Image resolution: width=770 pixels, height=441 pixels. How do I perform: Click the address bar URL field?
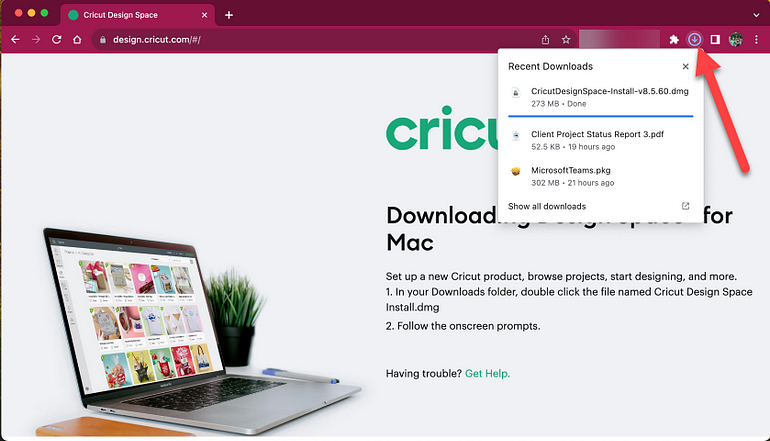(x=314, y=39)
